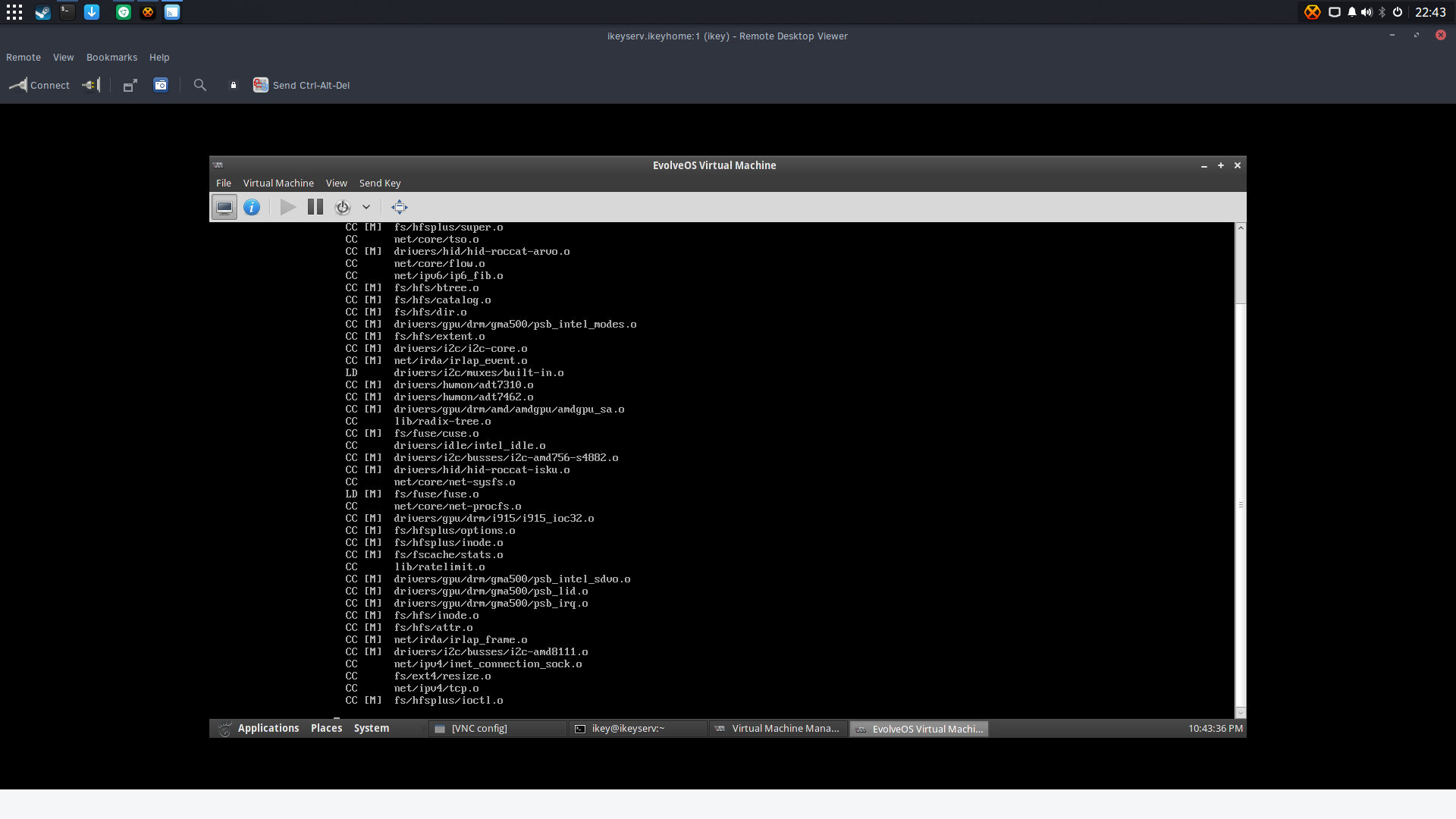
Task: Open Remote Desktop Viewer's View menu
Action: click(64, 58)
